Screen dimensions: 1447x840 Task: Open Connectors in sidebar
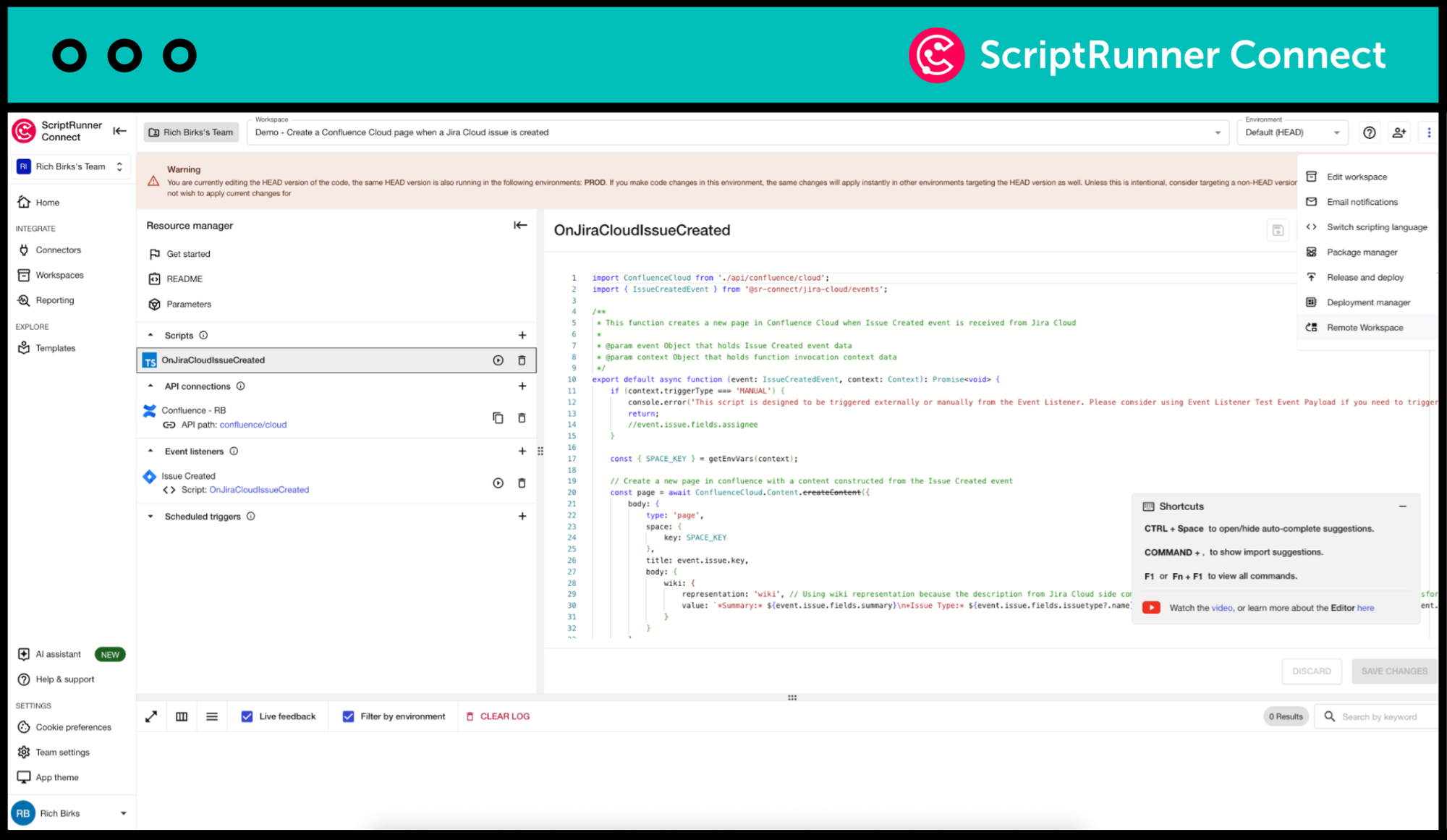tap(71, 250)
